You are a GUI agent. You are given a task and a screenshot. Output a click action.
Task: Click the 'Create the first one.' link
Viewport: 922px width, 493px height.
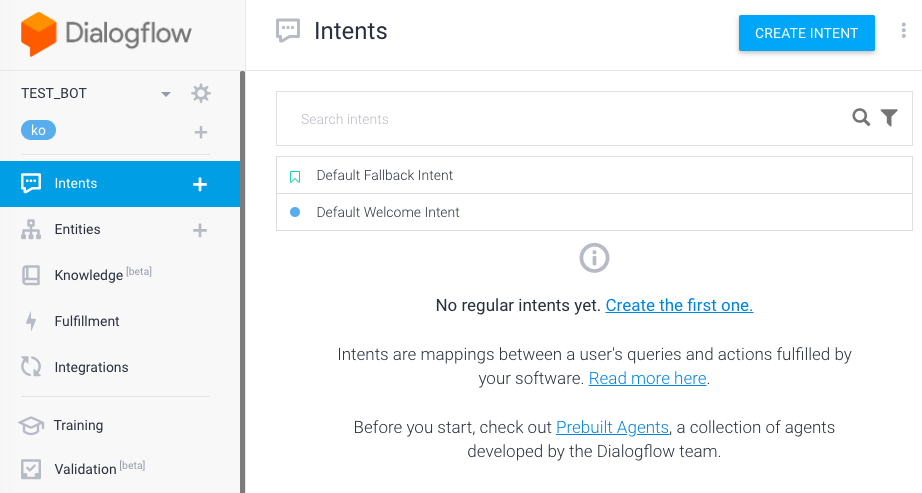(679, 305)
